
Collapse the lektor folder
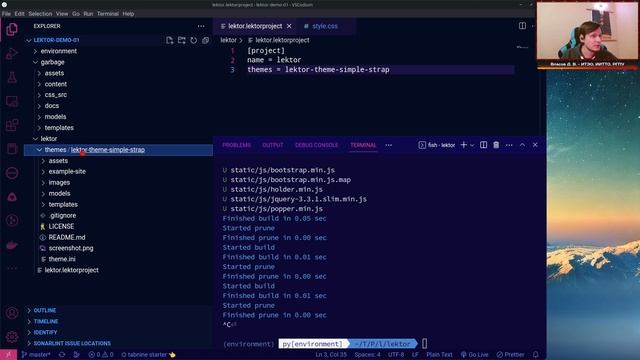(x=49, y=139)
